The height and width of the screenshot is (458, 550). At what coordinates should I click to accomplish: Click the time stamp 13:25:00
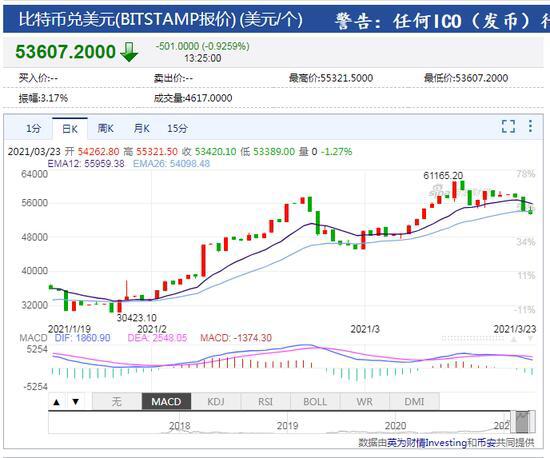click(203, 58)
